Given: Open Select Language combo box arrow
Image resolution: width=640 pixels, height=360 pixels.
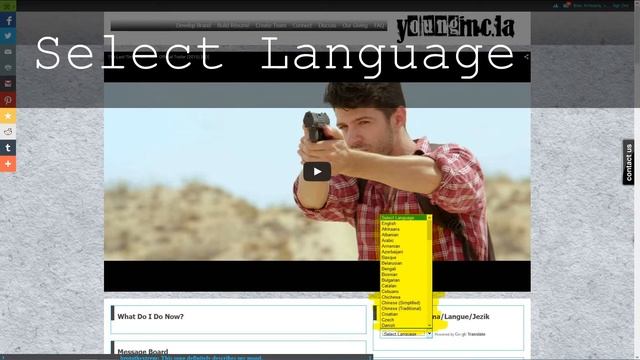Looking at the screenshot, I should 429,334.
